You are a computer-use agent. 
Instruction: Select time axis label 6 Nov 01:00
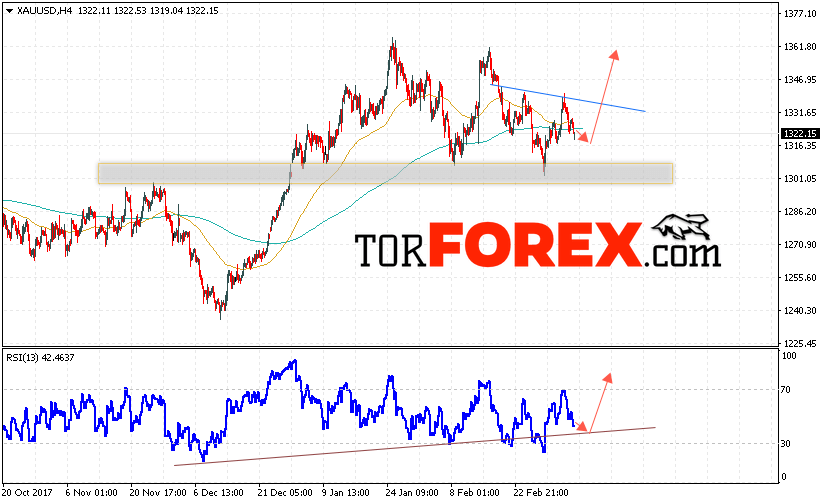click(91, 492)
